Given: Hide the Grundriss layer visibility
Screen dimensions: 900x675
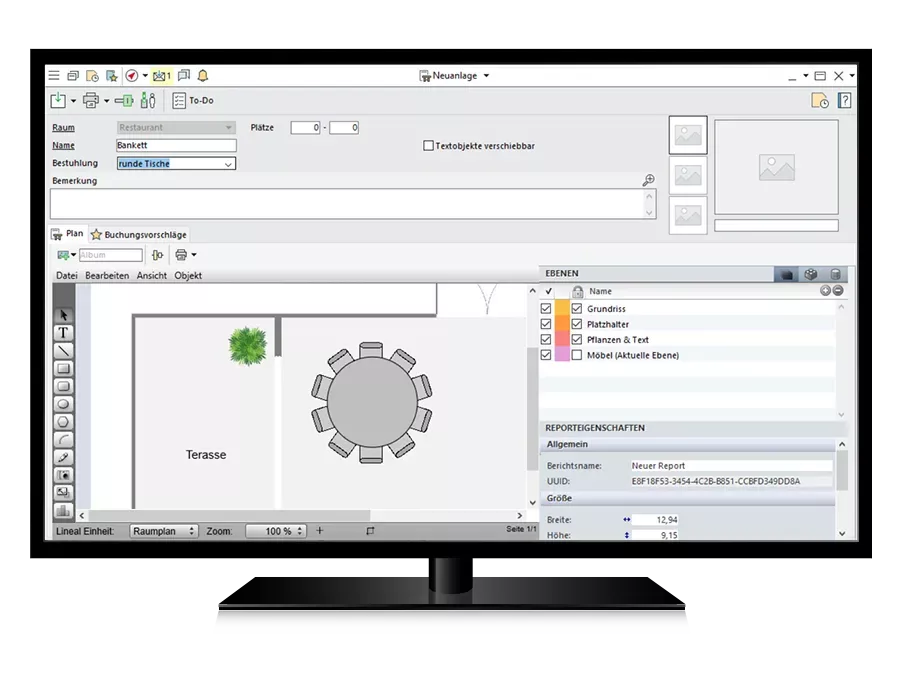Looking at the screenshot, I should (x=546, y=309).
